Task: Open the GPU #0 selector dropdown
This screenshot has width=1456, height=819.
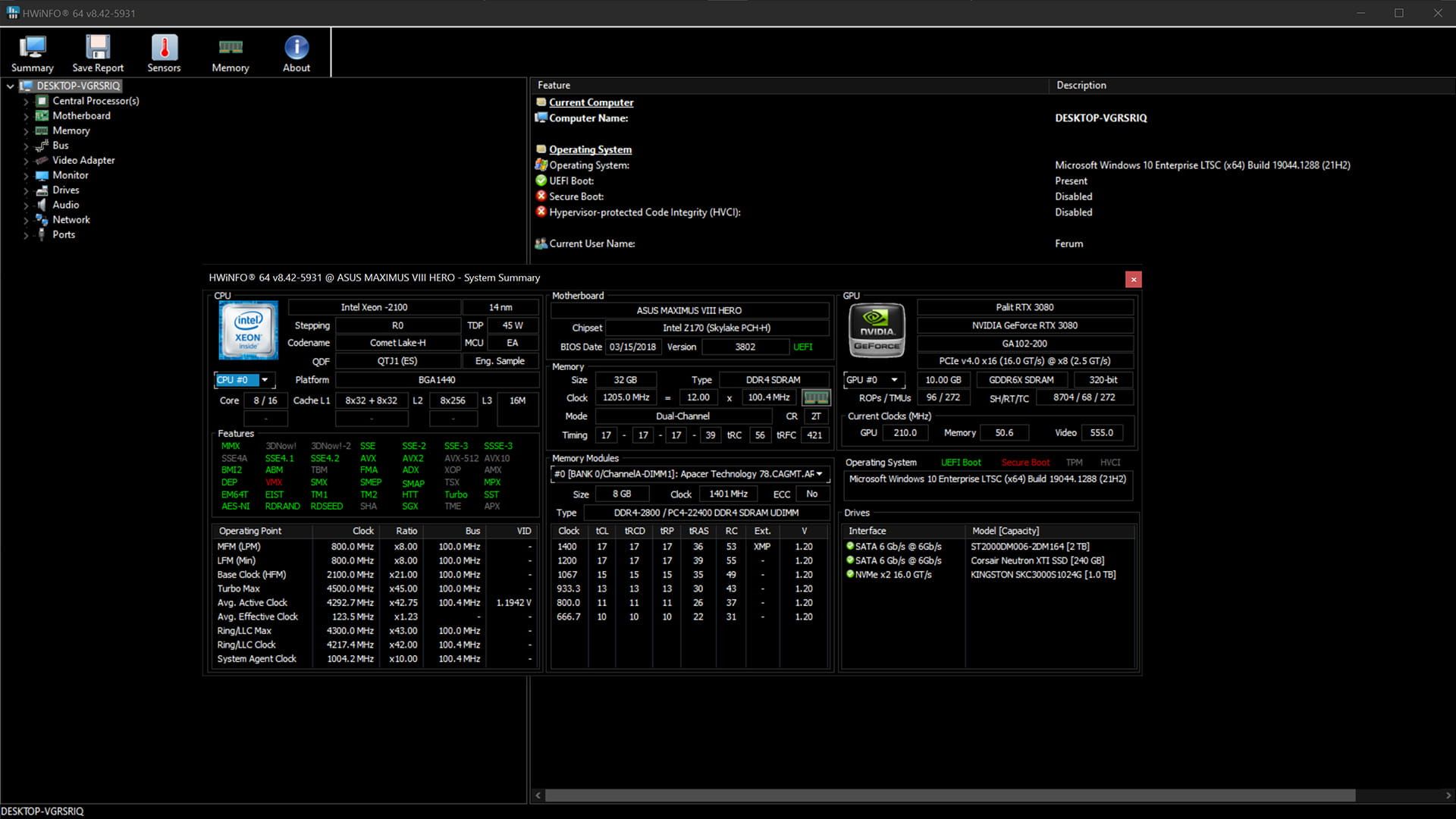Action: (x=895, y=380)
